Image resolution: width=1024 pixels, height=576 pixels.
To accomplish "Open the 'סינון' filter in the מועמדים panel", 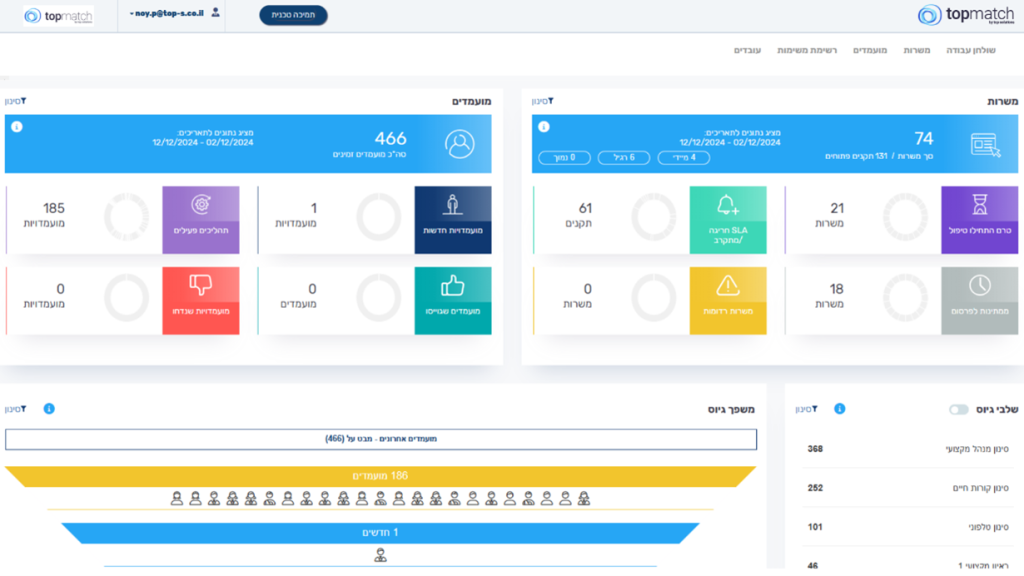I will [x=15, y=101].
